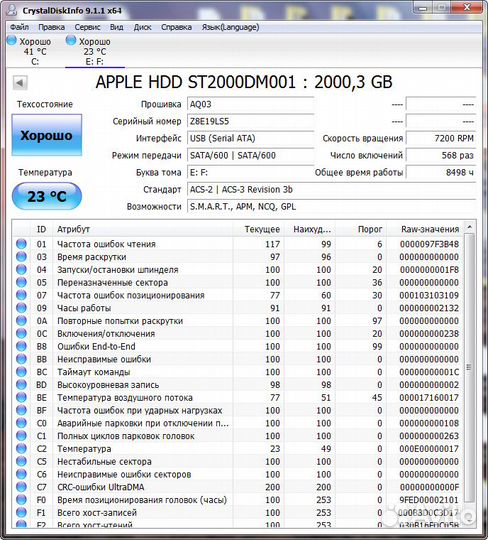
Task: Click the Прошивка field AQ03
Action: coord(250,104)
